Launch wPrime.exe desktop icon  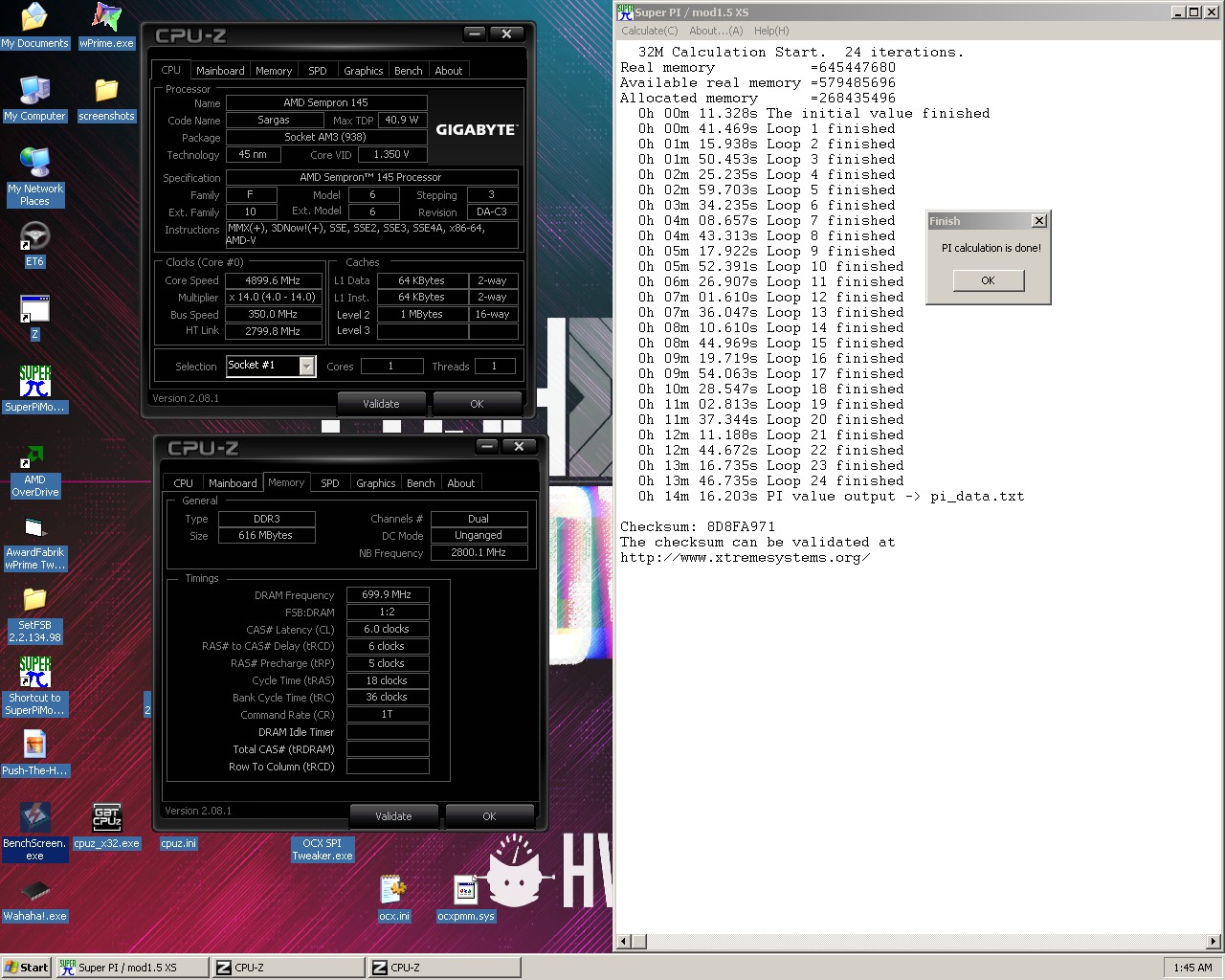click(106, 26)
